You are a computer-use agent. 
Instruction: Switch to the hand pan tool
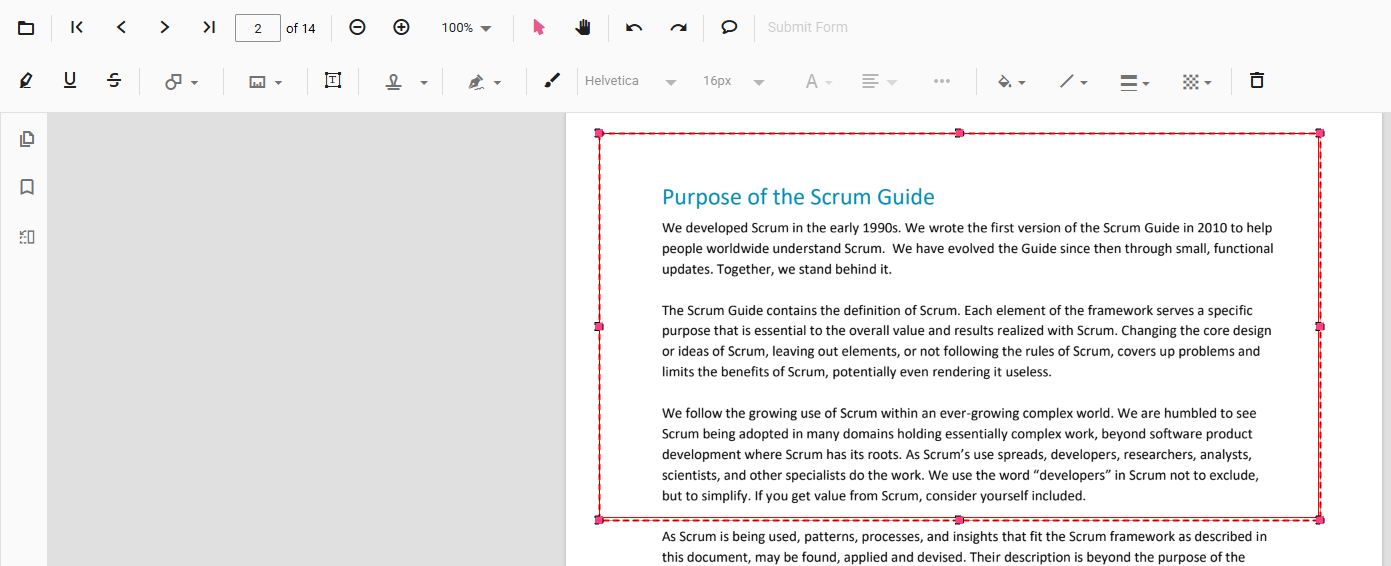click(x=583, y=28)
